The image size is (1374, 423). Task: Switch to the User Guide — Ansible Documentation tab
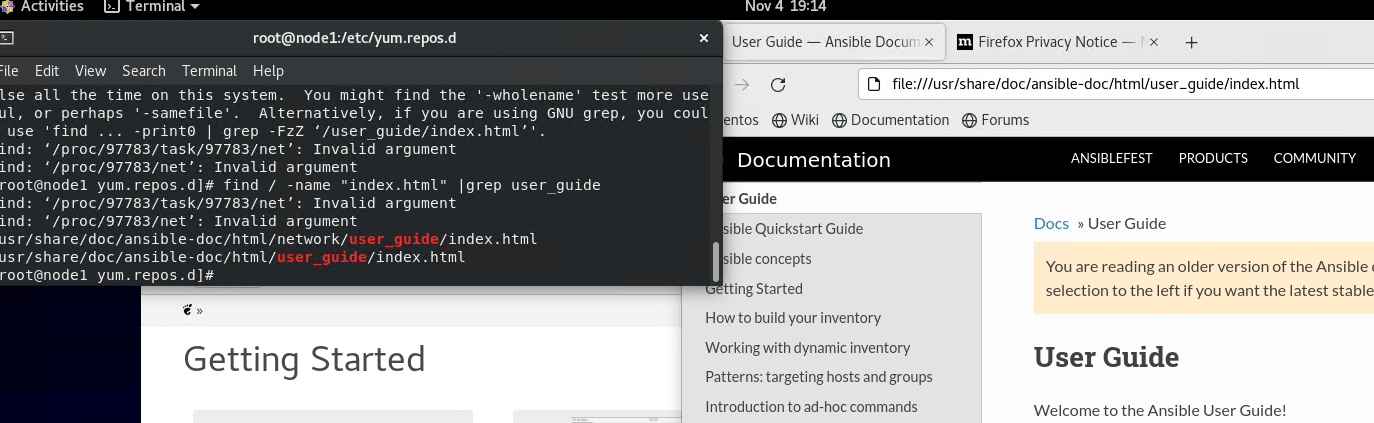tap(826, 42)
